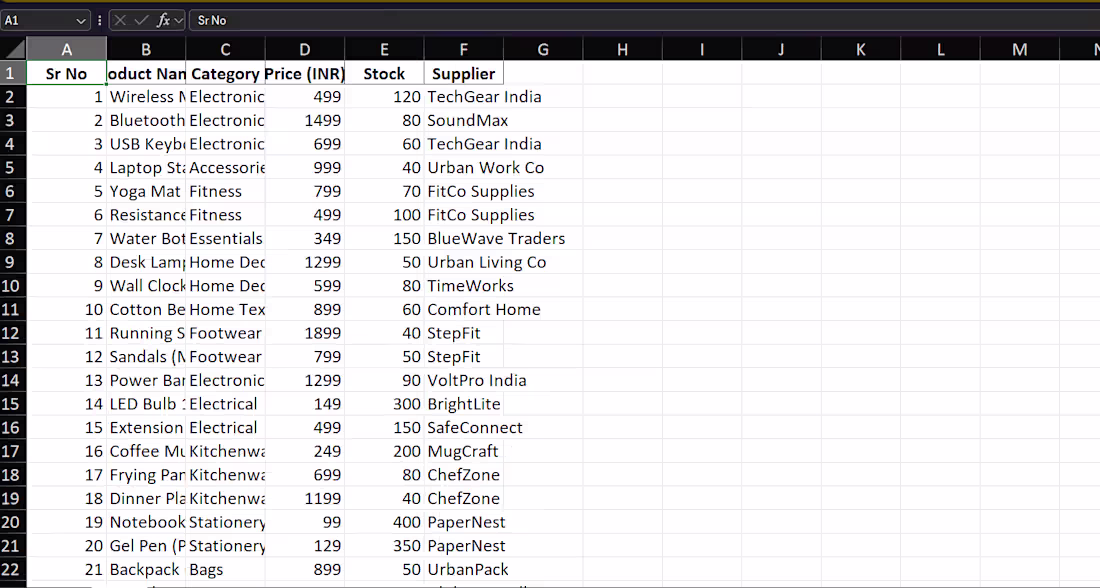Click the Enter checkmark icon in formula bar
This screenshot has width=1100, height=588.
141,20
